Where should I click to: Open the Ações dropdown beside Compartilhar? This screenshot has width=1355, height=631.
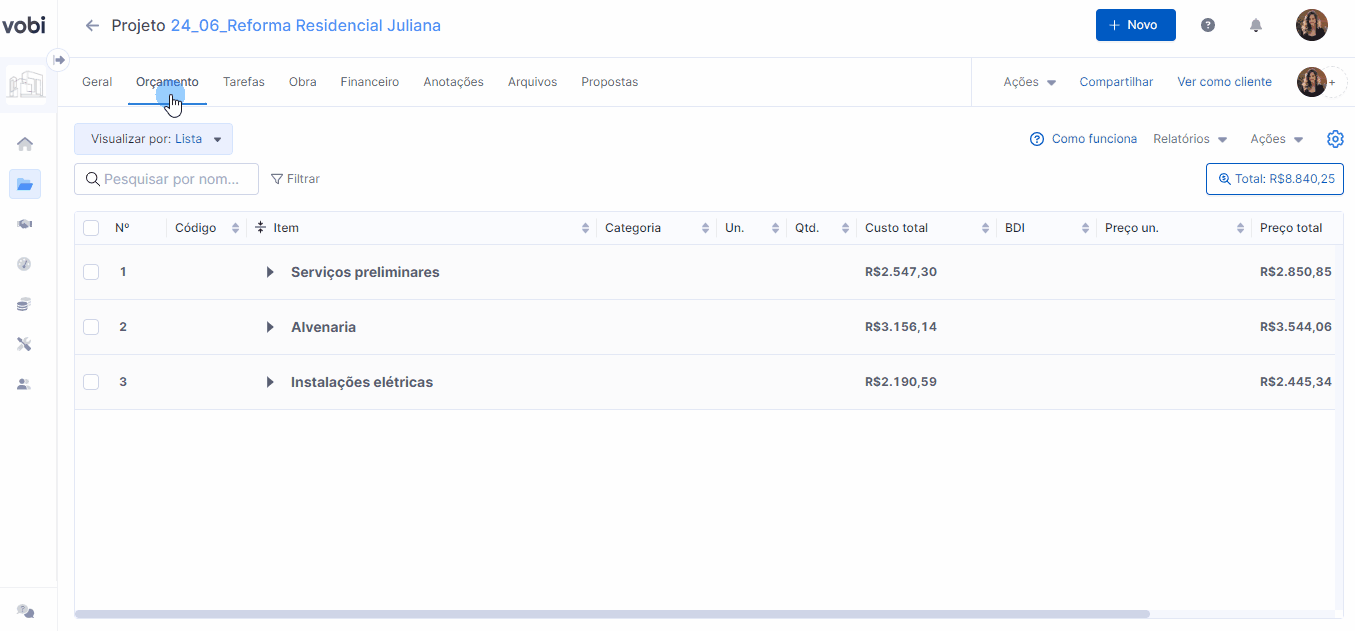pos(1030,82)
